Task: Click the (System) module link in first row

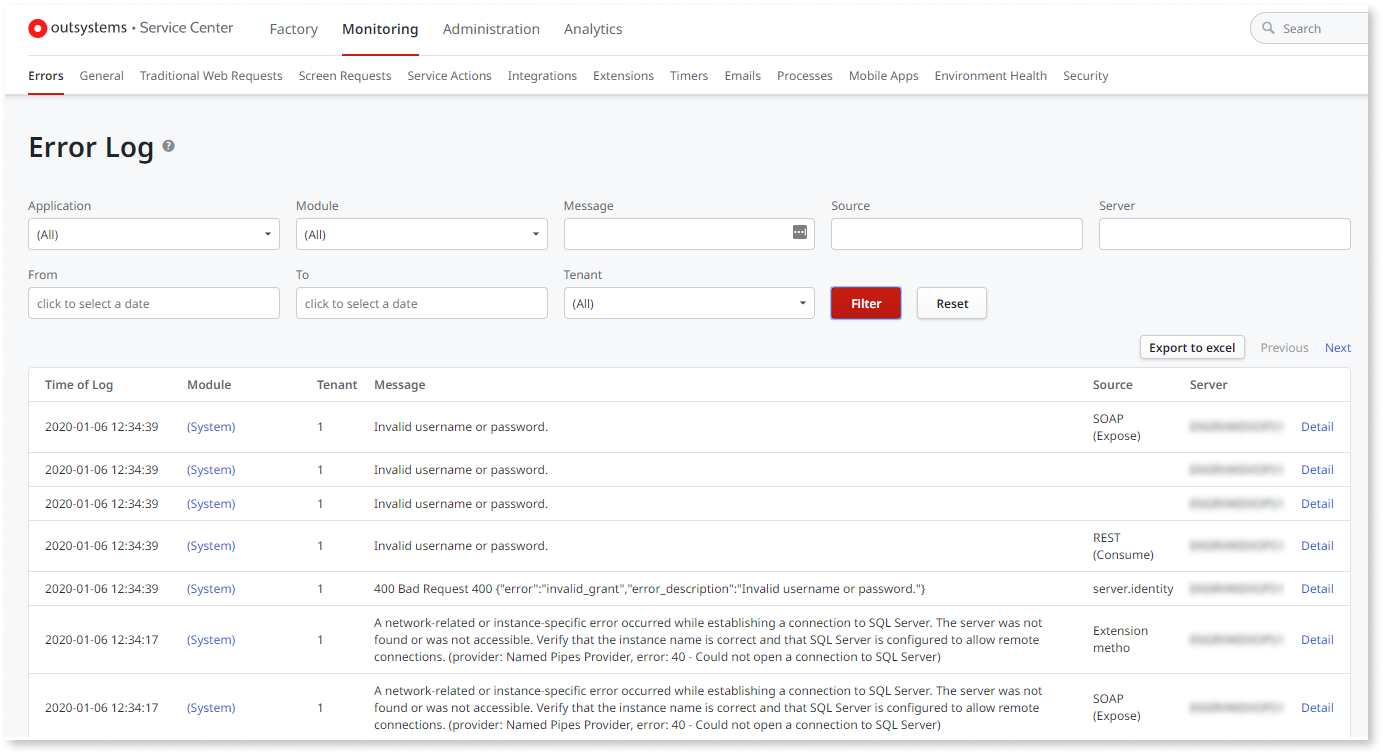Action: (x=210, y=426)
